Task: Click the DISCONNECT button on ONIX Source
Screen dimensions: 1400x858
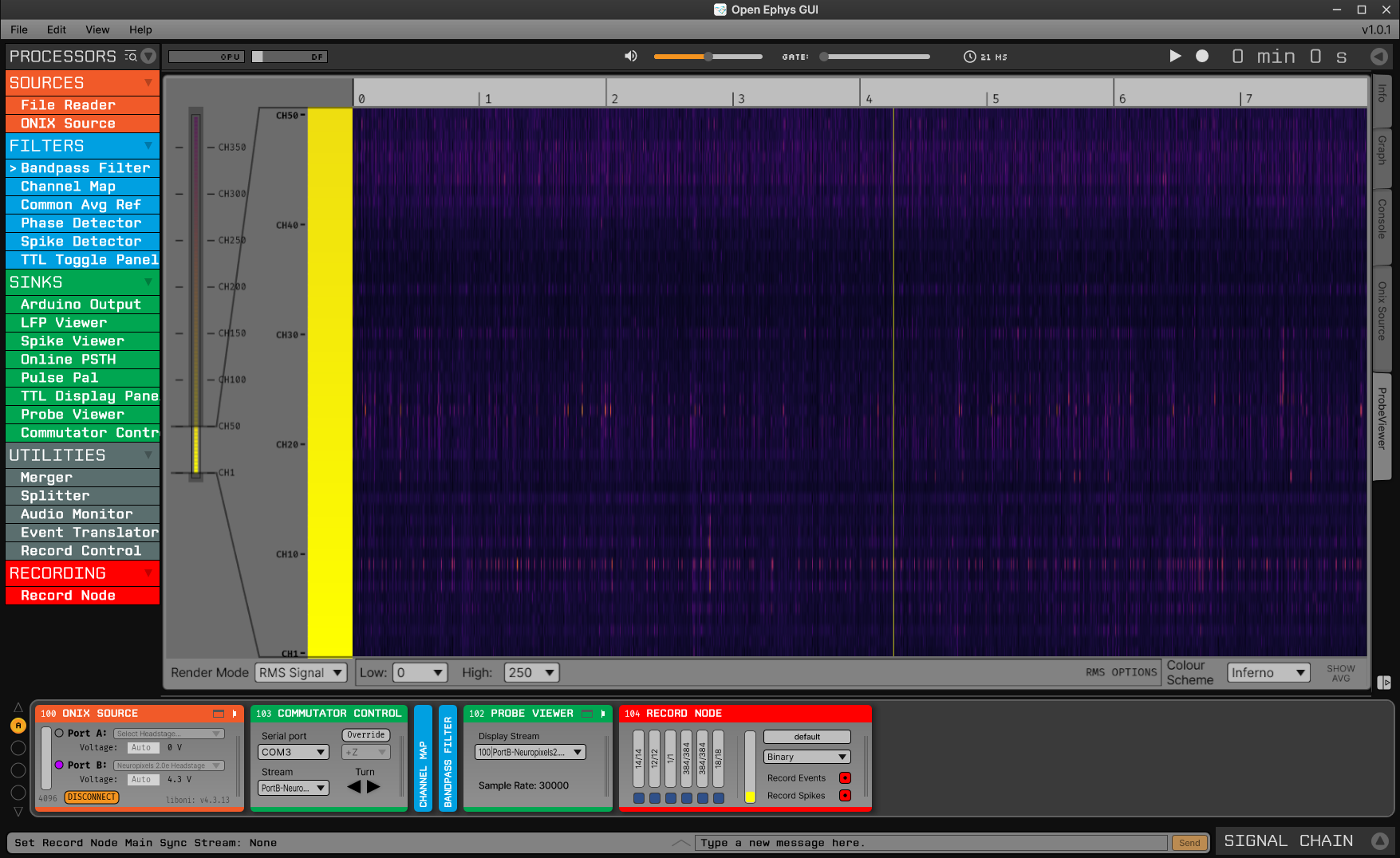Action: (91, 797)
